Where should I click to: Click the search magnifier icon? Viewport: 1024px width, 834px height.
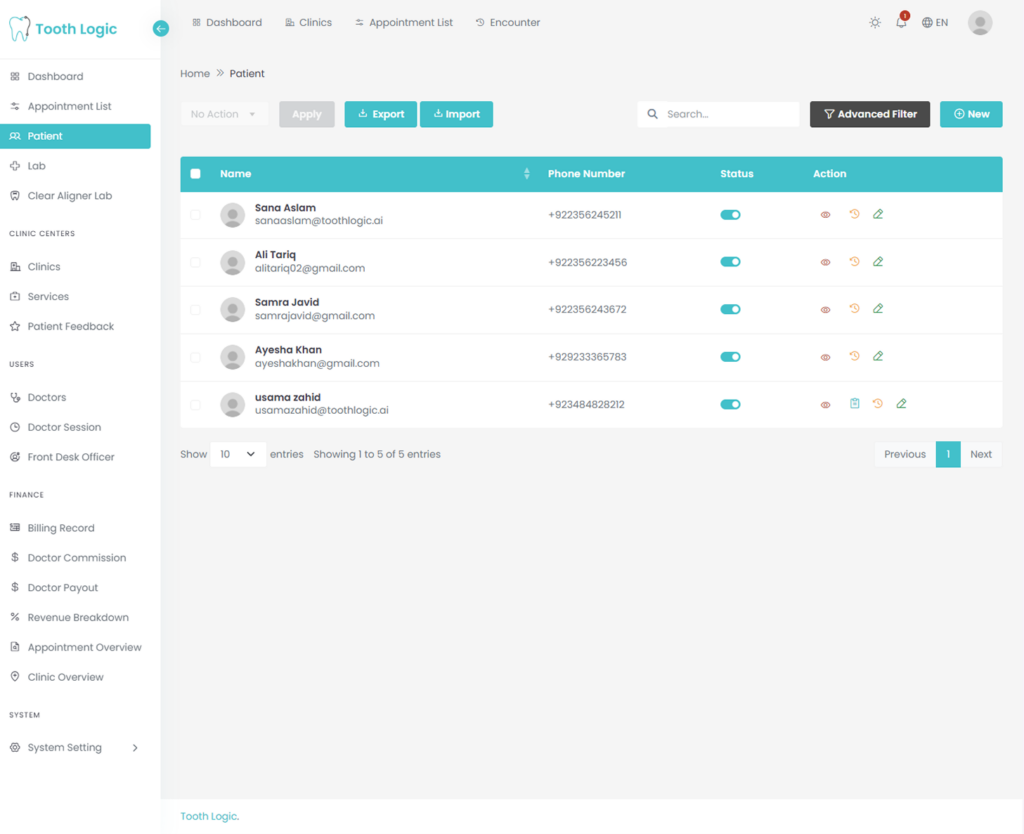point(652,114)
